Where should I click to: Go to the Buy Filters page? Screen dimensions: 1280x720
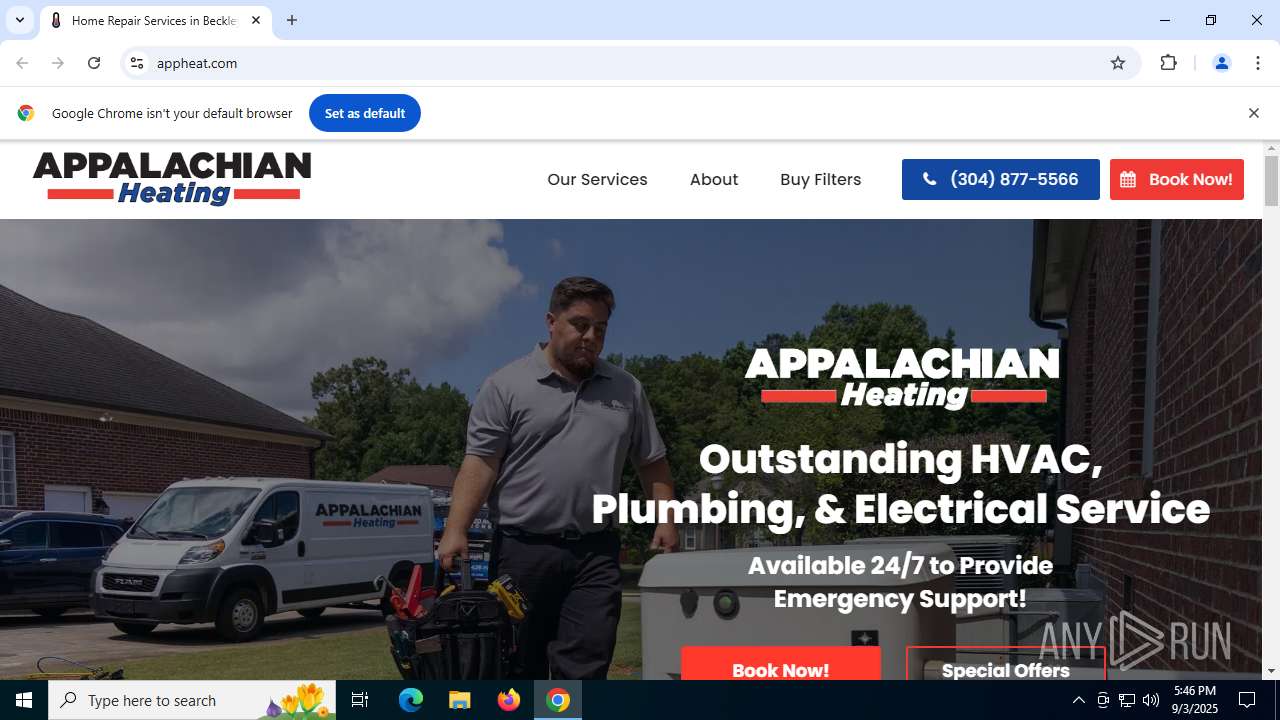pyautogui.click(x=821, y=180)
